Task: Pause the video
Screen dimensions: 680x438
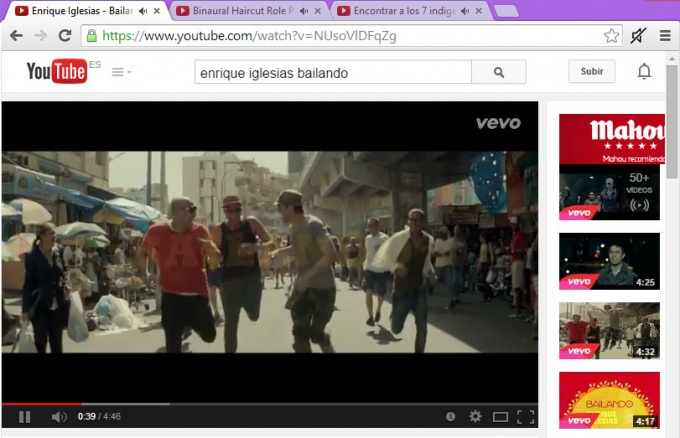Action: (x=25, y=417)
